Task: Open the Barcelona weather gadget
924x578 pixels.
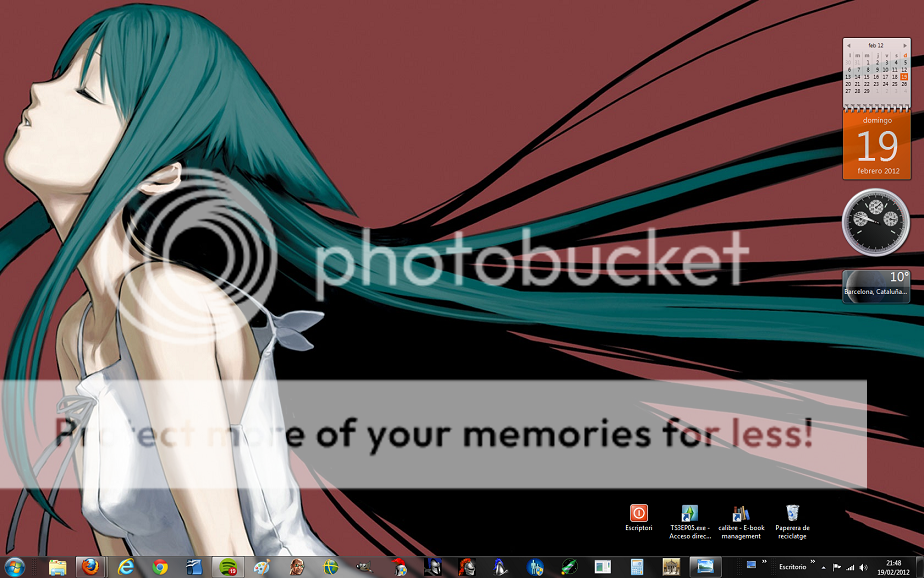Action: click(x=876, y=286)
